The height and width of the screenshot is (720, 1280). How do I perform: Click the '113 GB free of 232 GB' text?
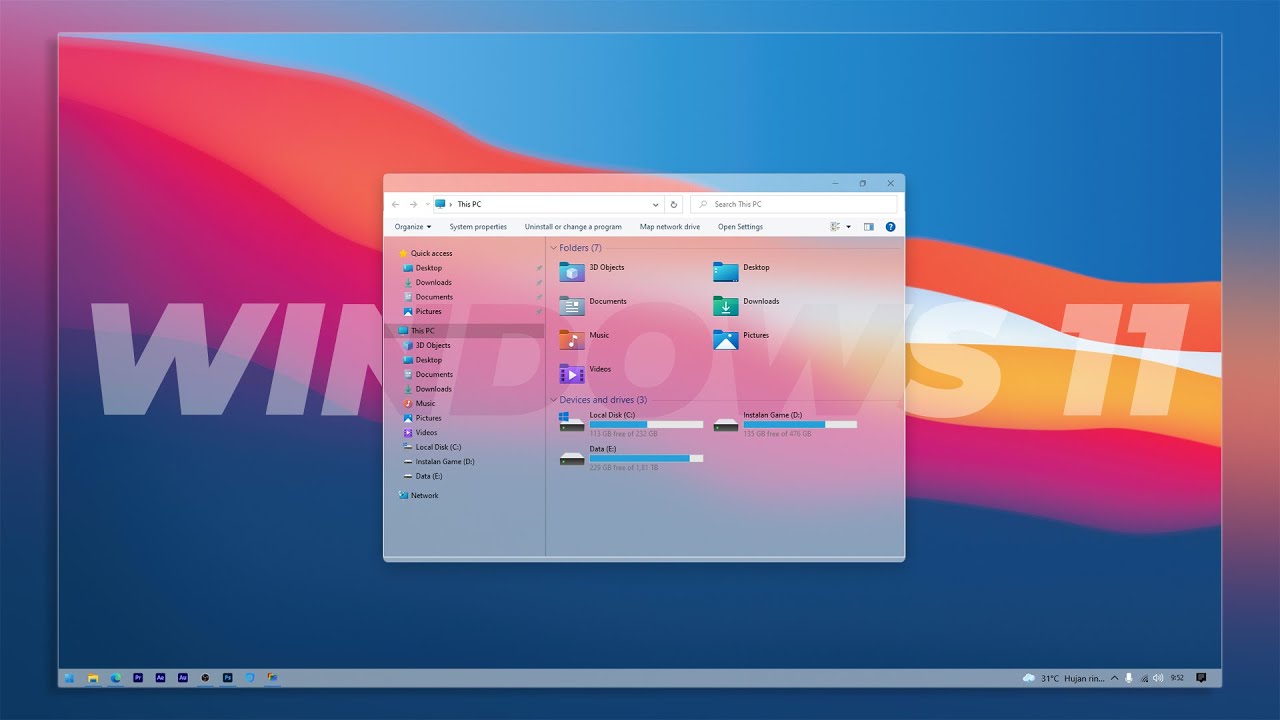pos(623,434)
